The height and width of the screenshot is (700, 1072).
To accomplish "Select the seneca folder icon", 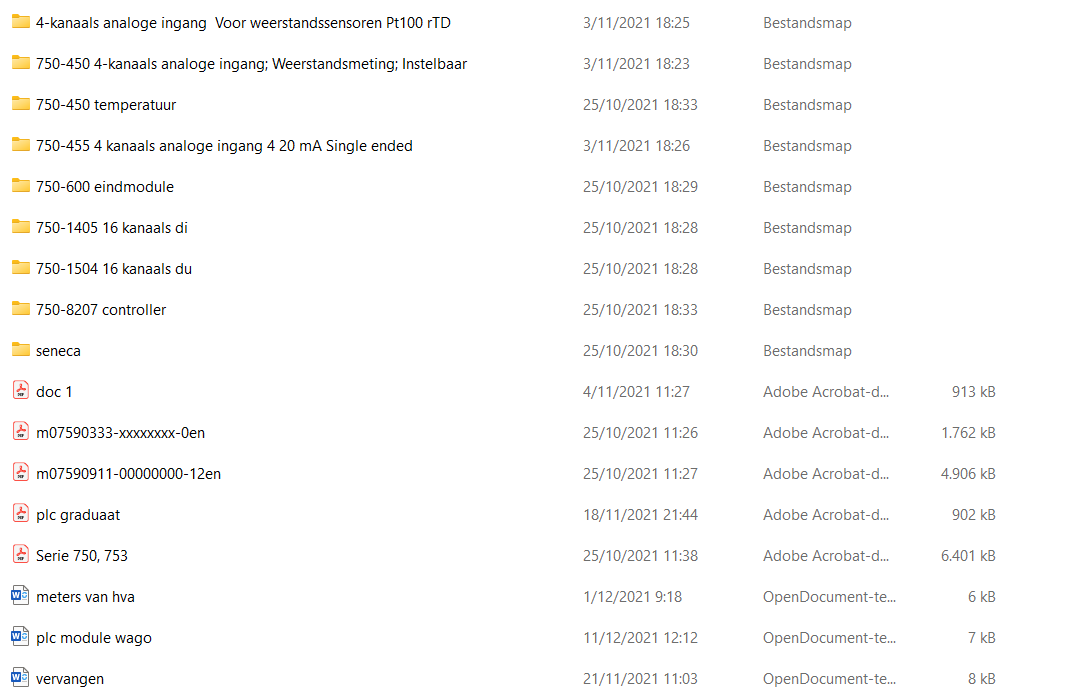I will click(21, 350).
